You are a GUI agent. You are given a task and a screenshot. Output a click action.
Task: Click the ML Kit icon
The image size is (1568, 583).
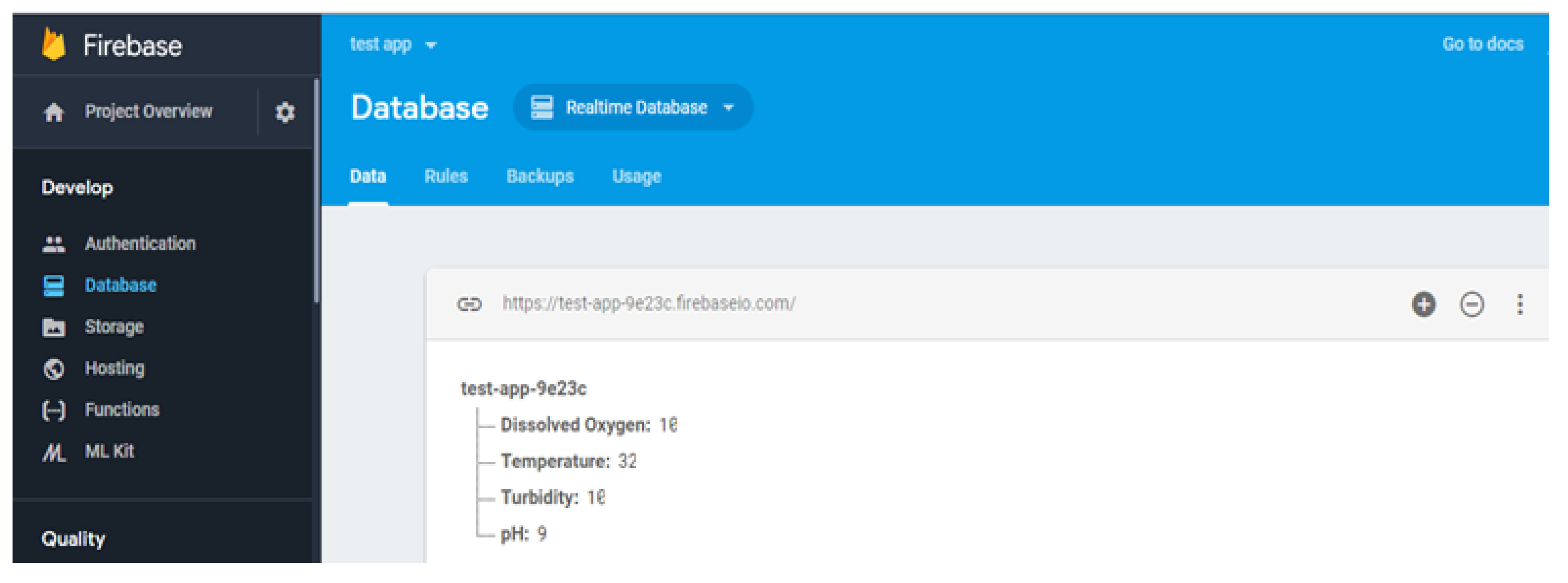(53, 452)
